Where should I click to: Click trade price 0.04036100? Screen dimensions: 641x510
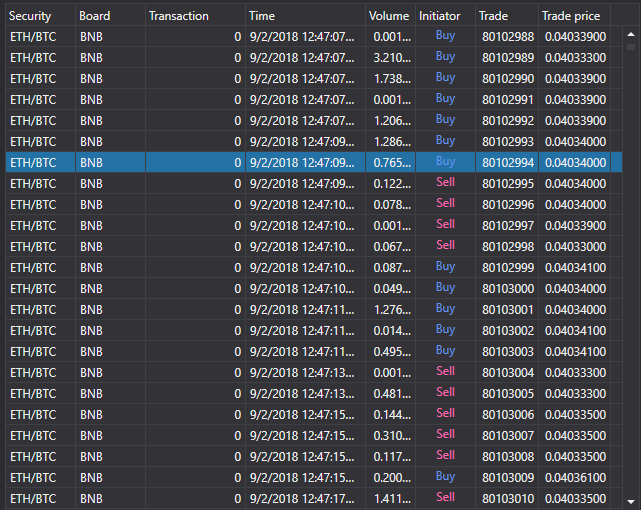point(575,478)
